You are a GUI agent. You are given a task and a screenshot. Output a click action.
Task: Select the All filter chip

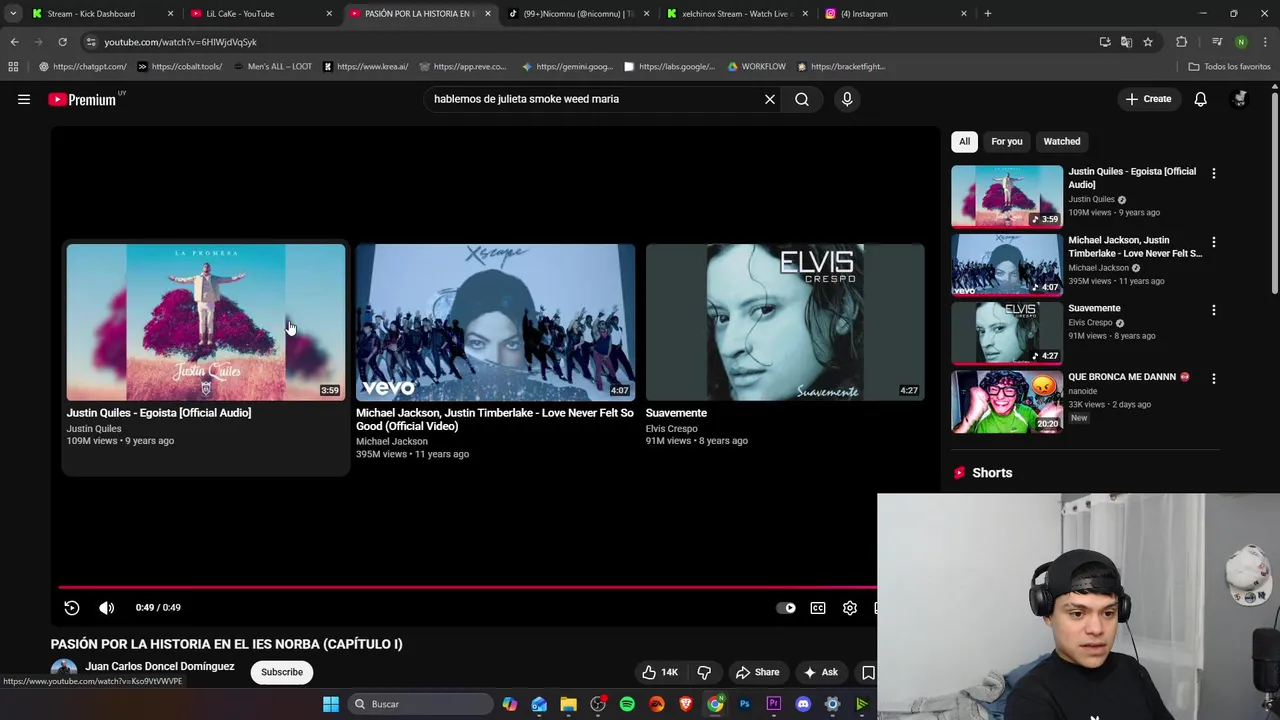click(x=964, y=141)
